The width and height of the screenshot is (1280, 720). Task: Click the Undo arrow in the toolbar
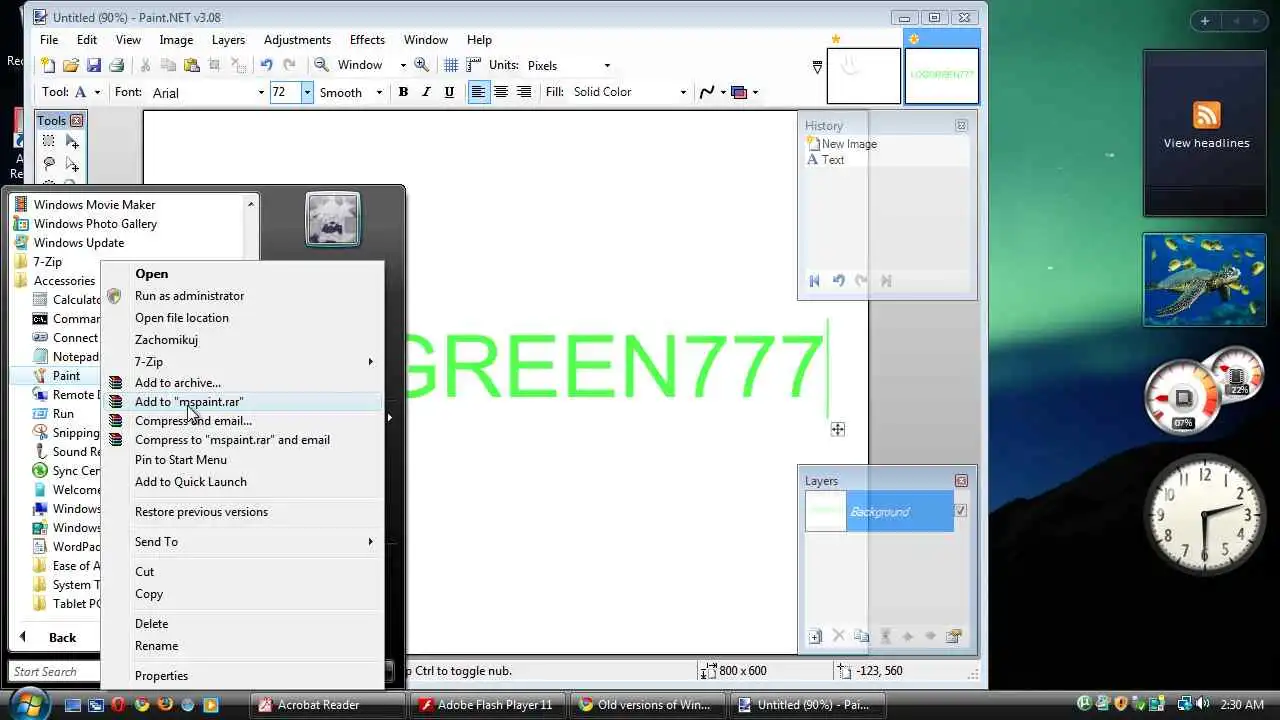(x=266, y=65)
